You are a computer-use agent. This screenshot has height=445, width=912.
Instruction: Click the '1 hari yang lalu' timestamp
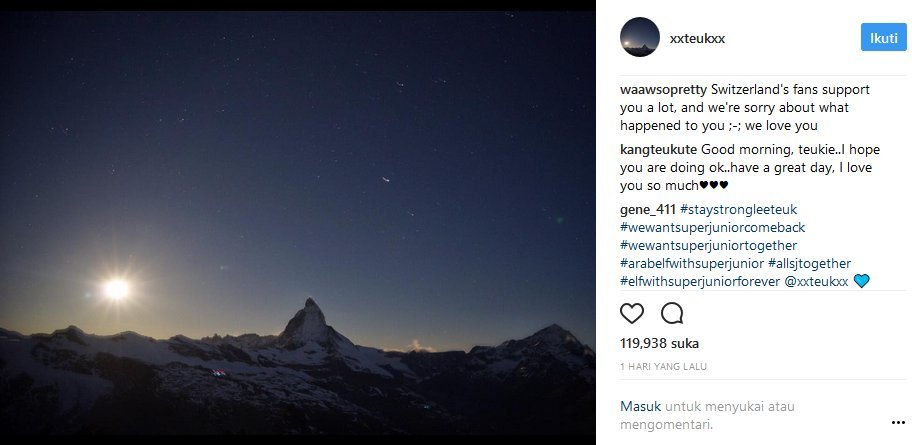pos(664,366)
